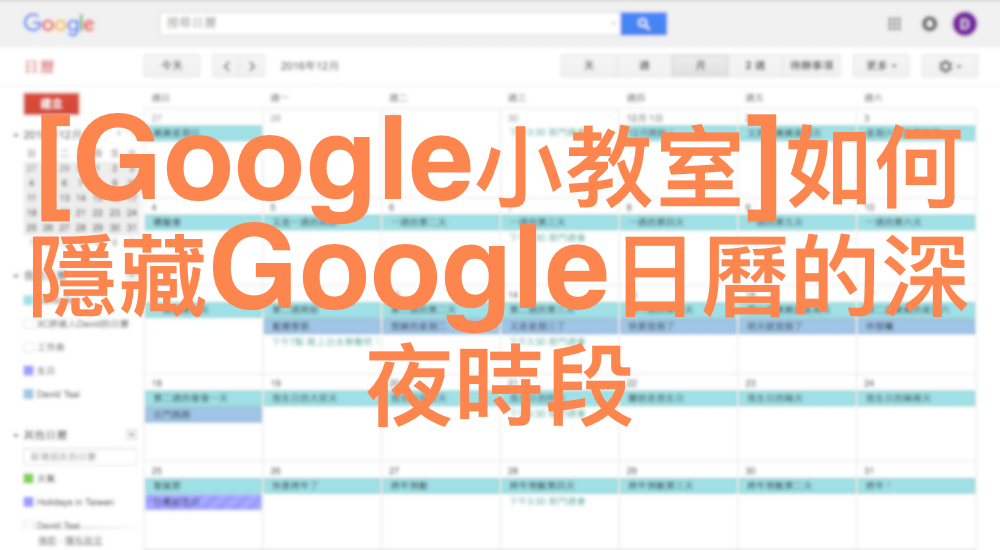
Task: Focus the add a friend's calendar field
Action: 80,457
